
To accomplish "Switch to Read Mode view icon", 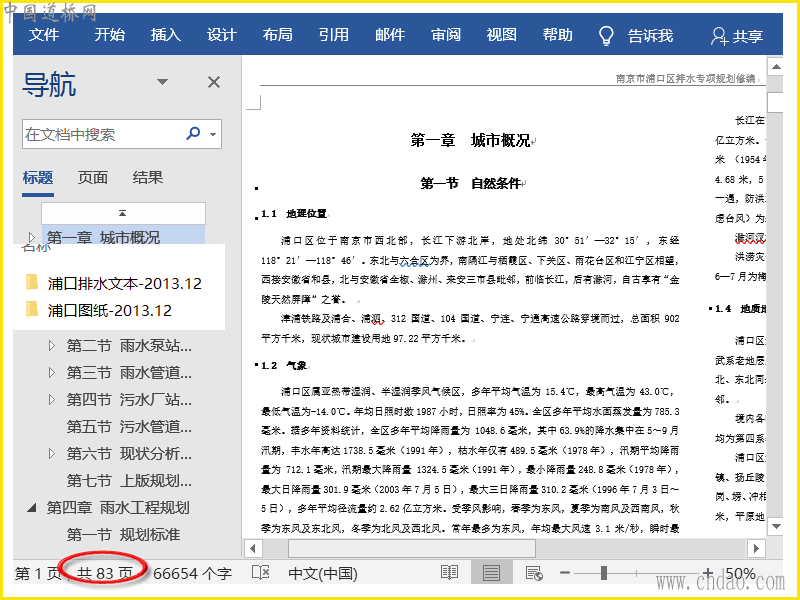I will pyautogui.click(x=449, y=572).
